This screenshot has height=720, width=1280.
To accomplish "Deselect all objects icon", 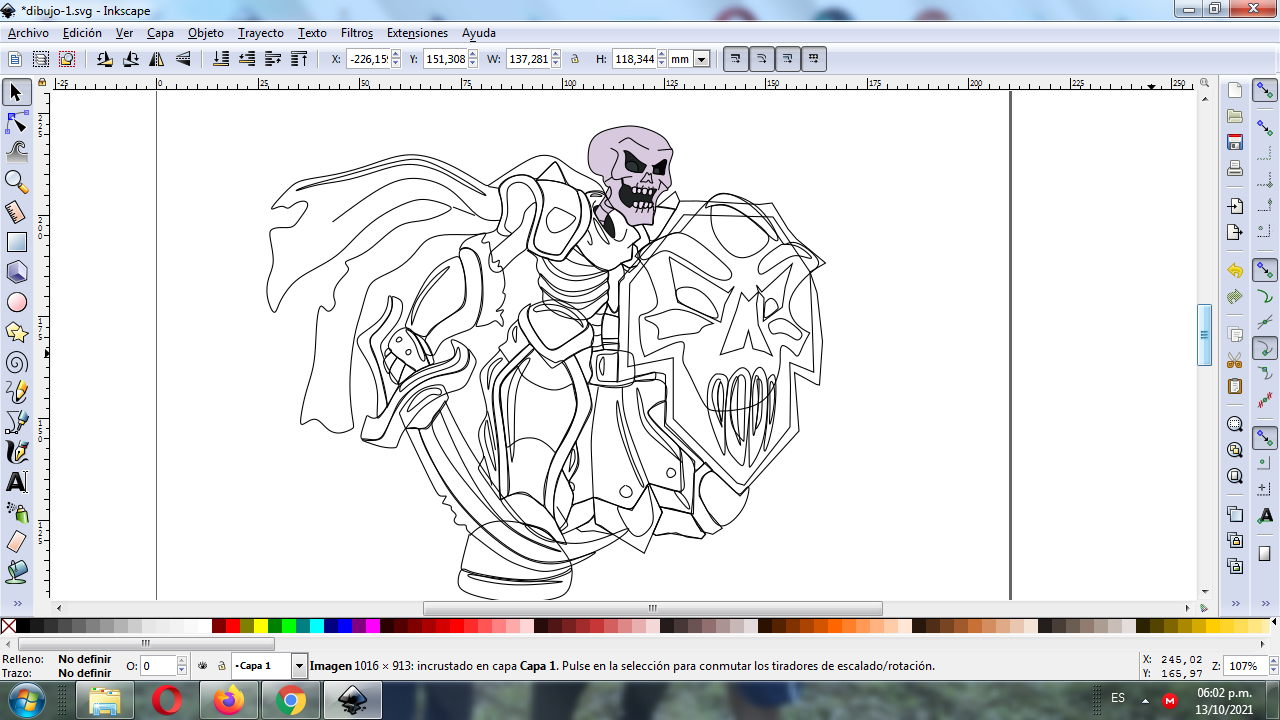I will pyautogui.click(x=67, y=59).
